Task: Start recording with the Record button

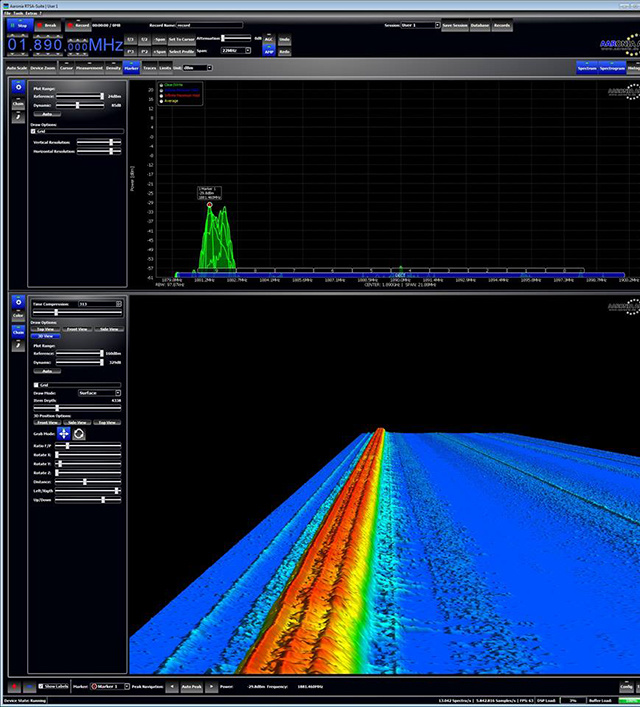Action: coord(78,25)
